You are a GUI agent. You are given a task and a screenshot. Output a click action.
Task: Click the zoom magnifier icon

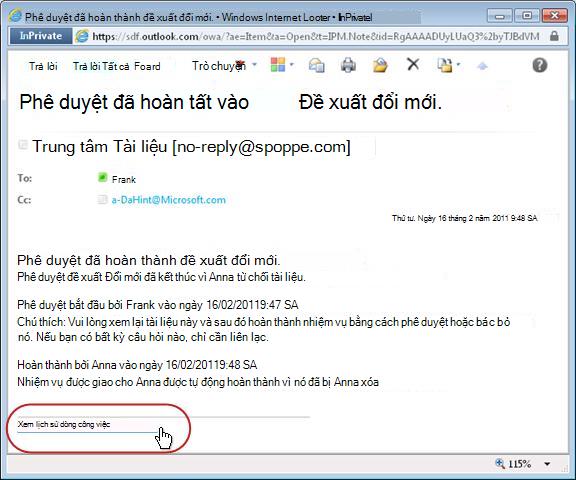click(x=500, y=463)
